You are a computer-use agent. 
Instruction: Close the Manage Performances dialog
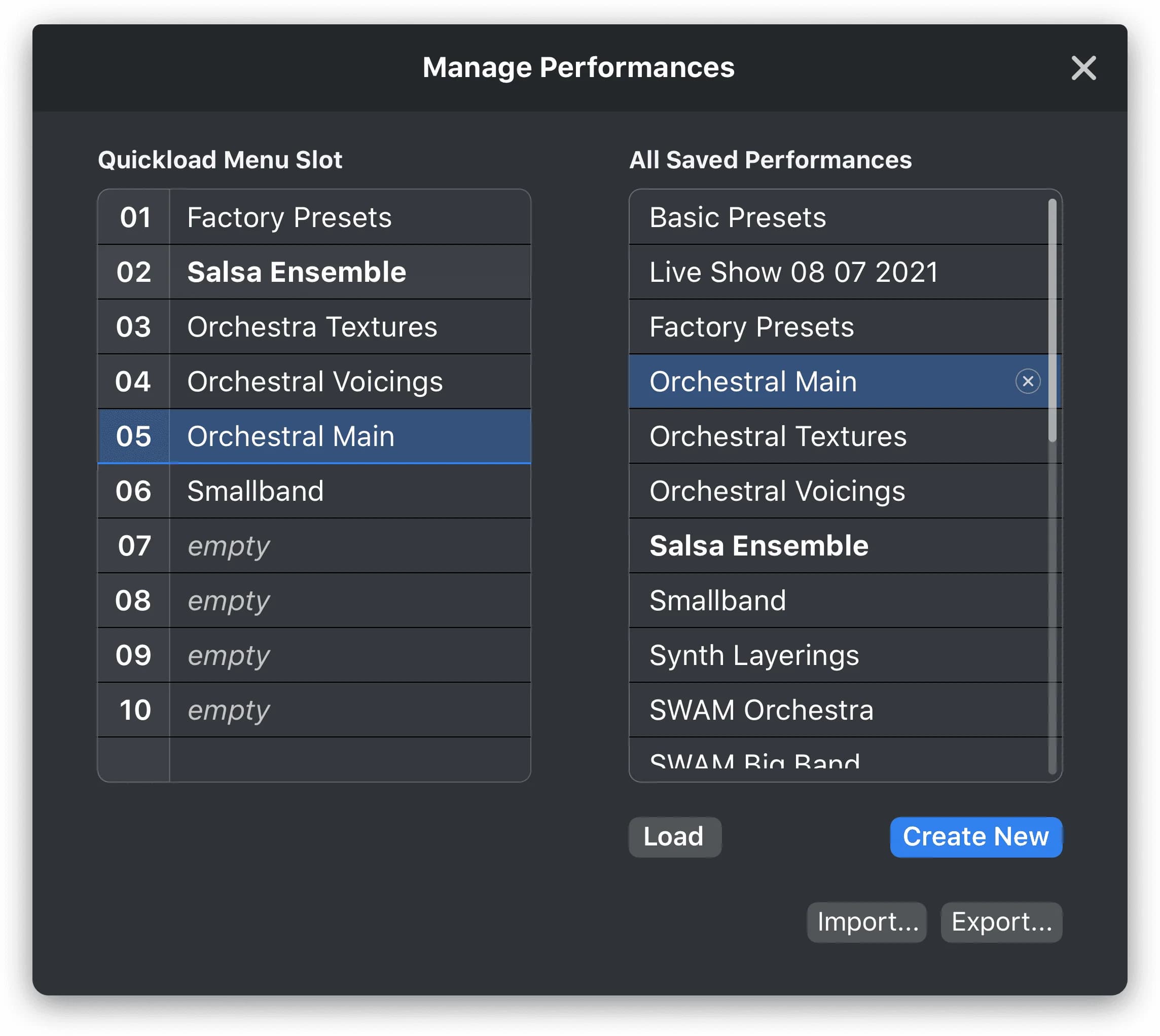click(x=1083, y=68)
